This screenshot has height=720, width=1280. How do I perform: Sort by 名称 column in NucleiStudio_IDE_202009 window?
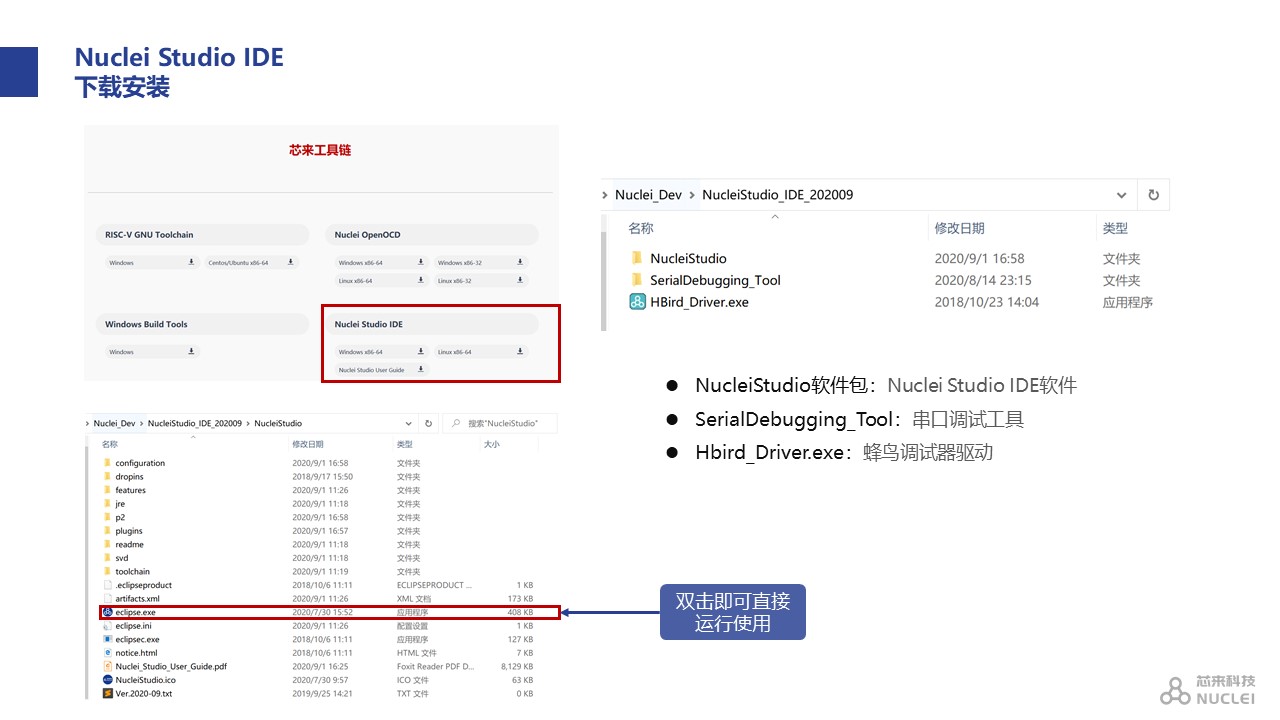[x=641, y=229]
